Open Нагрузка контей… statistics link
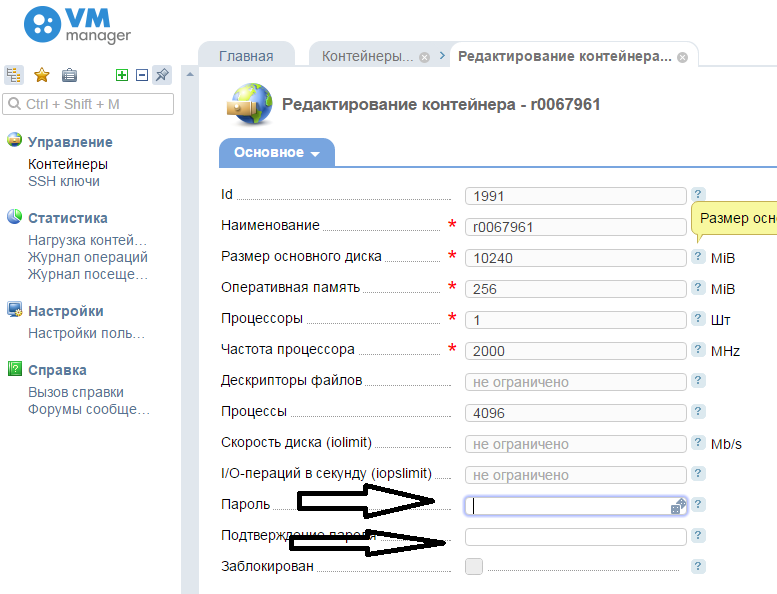Screen dimensions: 777x594 [x=88, y=240]
